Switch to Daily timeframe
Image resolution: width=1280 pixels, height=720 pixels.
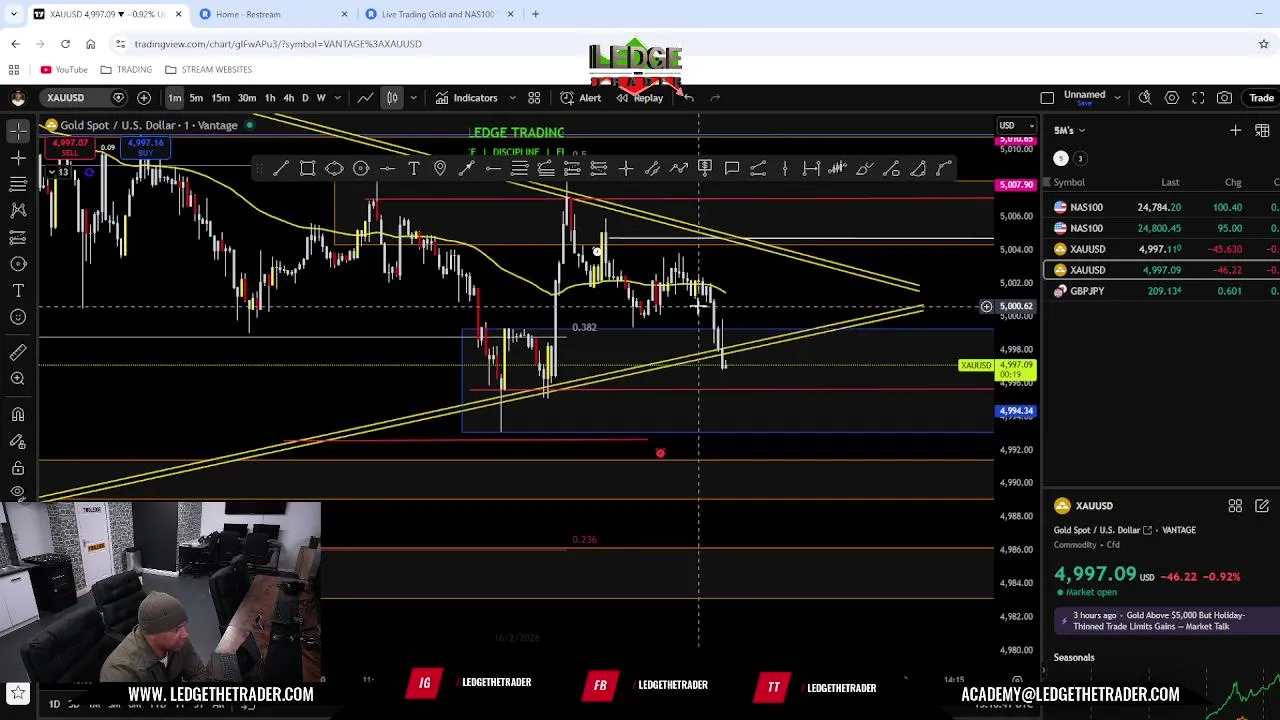(x=305, y=97)
